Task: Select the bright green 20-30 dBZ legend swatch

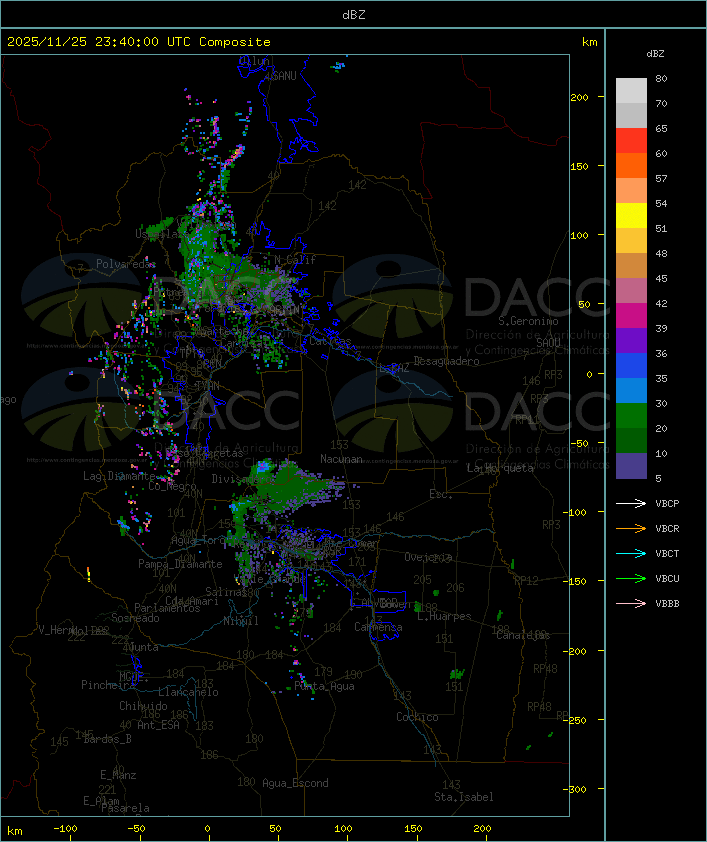Action: [x=631, y=416]
